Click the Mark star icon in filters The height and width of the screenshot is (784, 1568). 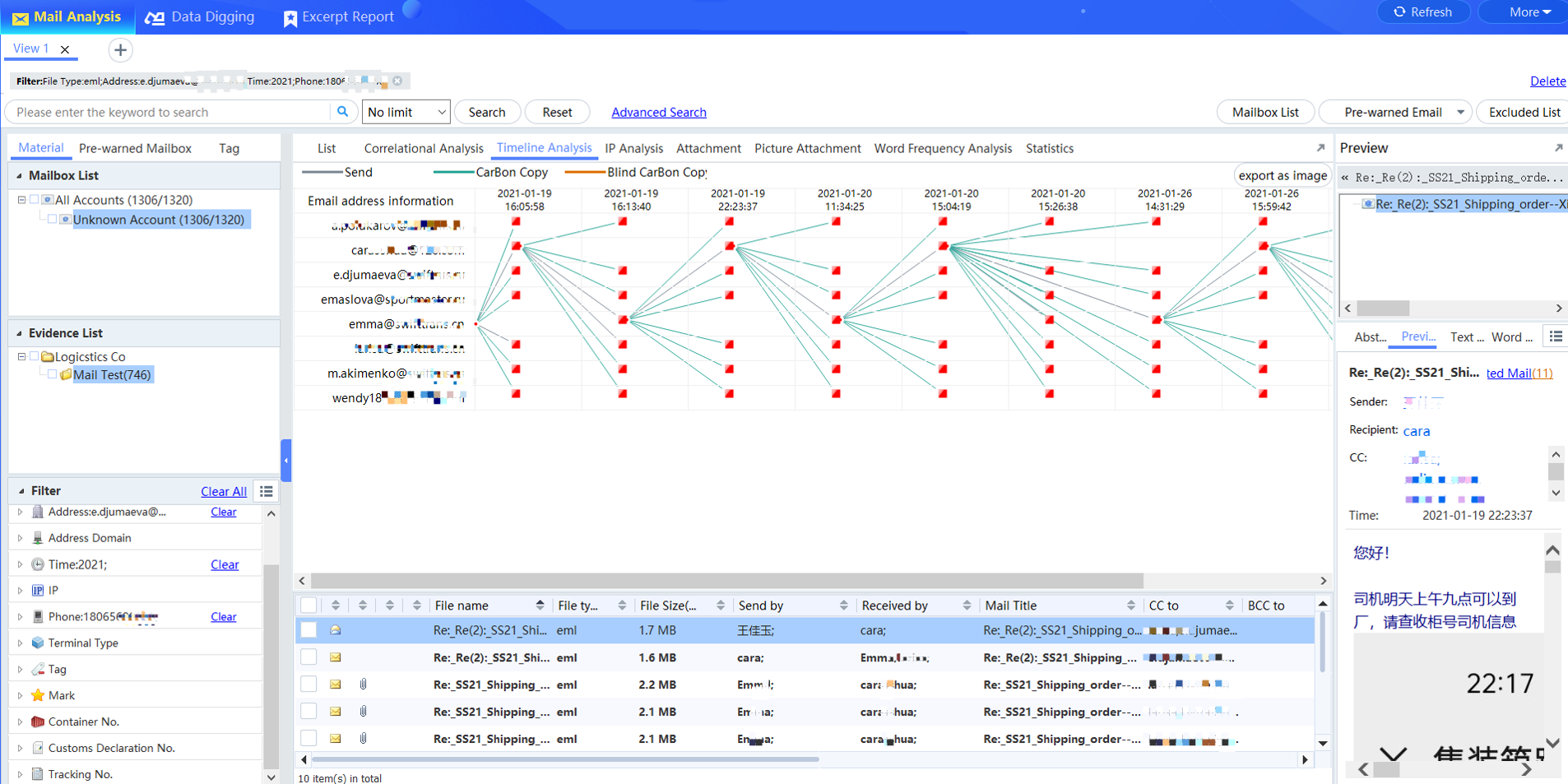coord(38,695)
